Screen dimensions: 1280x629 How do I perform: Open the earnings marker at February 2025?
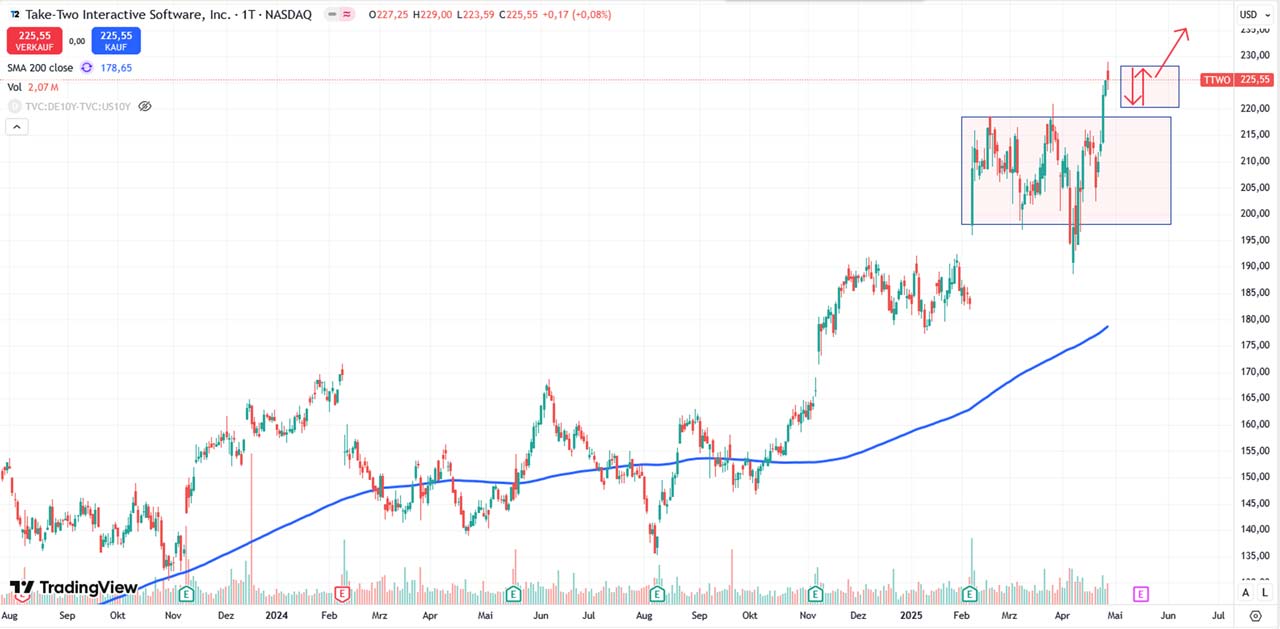(970, 593)
